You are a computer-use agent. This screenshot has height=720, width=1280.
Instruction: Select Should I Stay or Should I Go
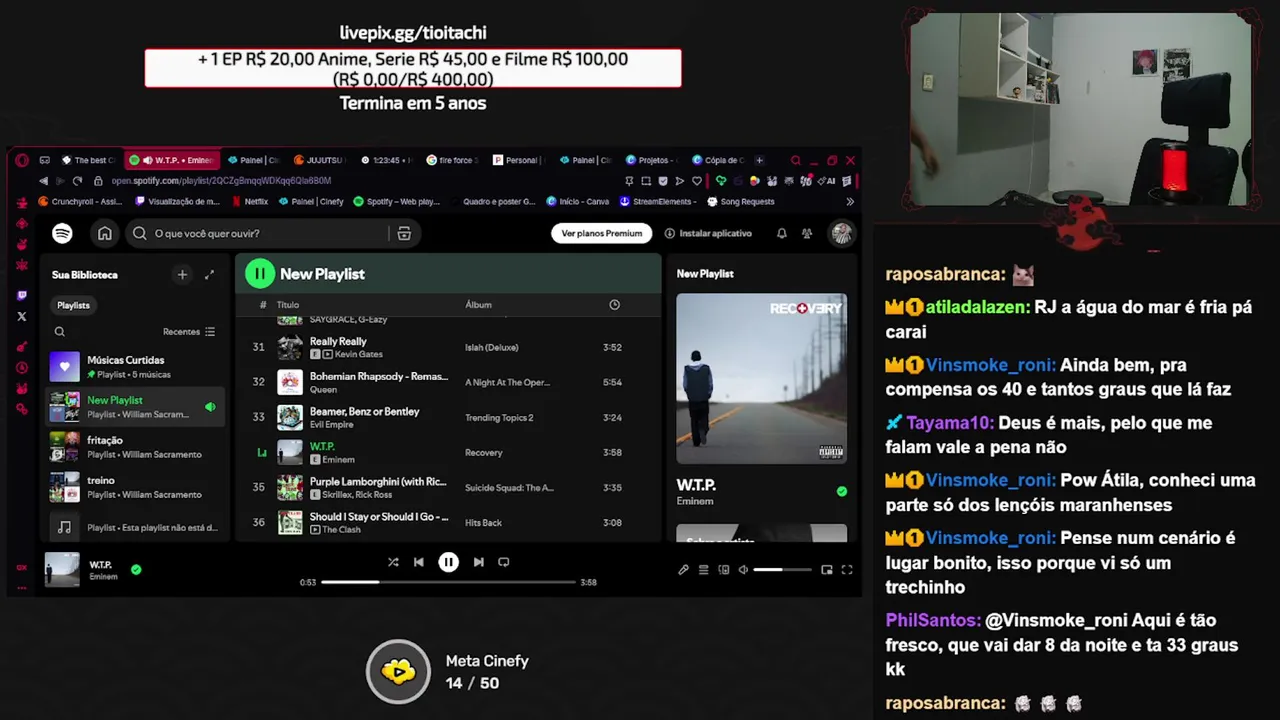tap(448, 522)
